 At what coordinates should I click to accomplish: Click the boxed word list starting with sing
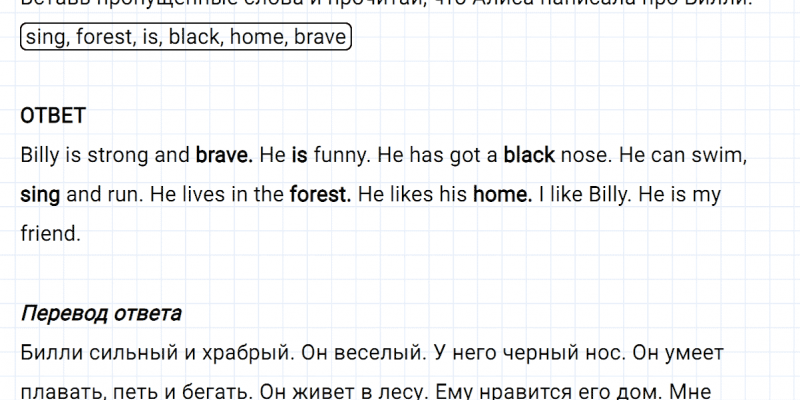[x=185, y=38]
